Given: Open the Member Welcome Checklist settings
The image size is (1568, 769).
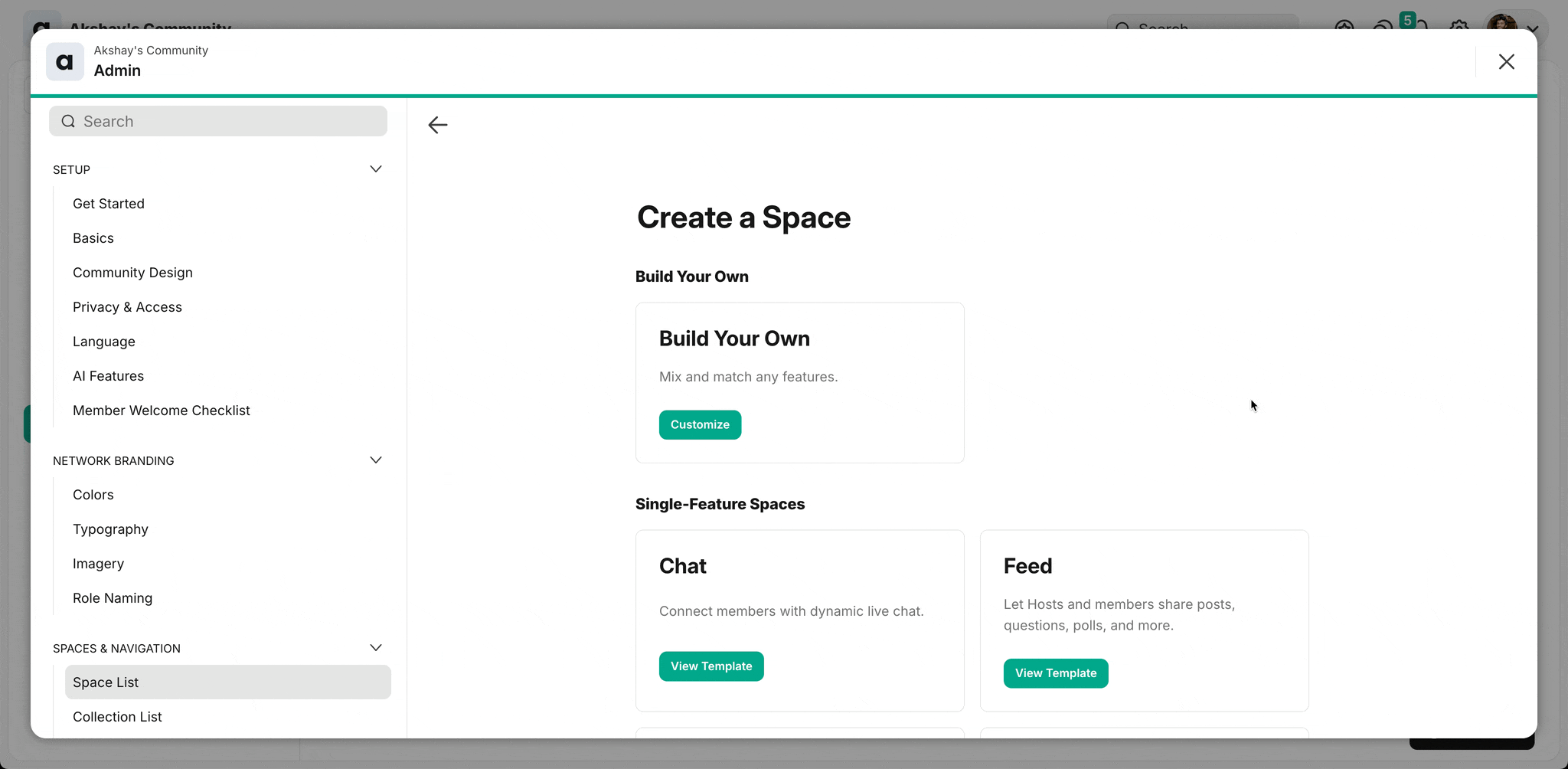Looking at the screenshot, I should (x=161, y=410).
